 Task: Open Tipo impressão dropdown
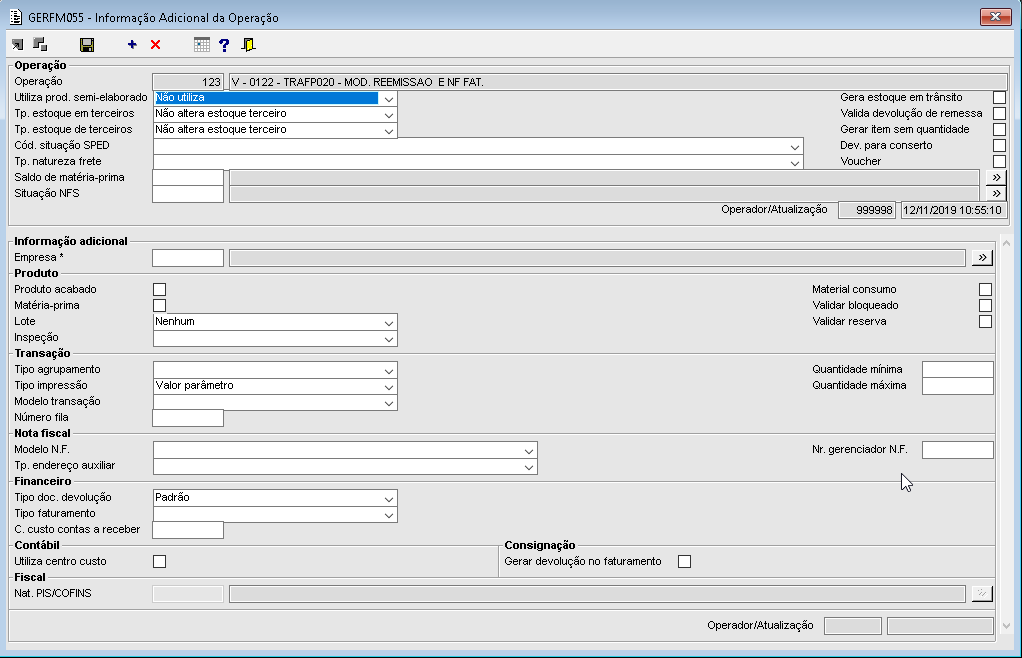pos(388,386)
